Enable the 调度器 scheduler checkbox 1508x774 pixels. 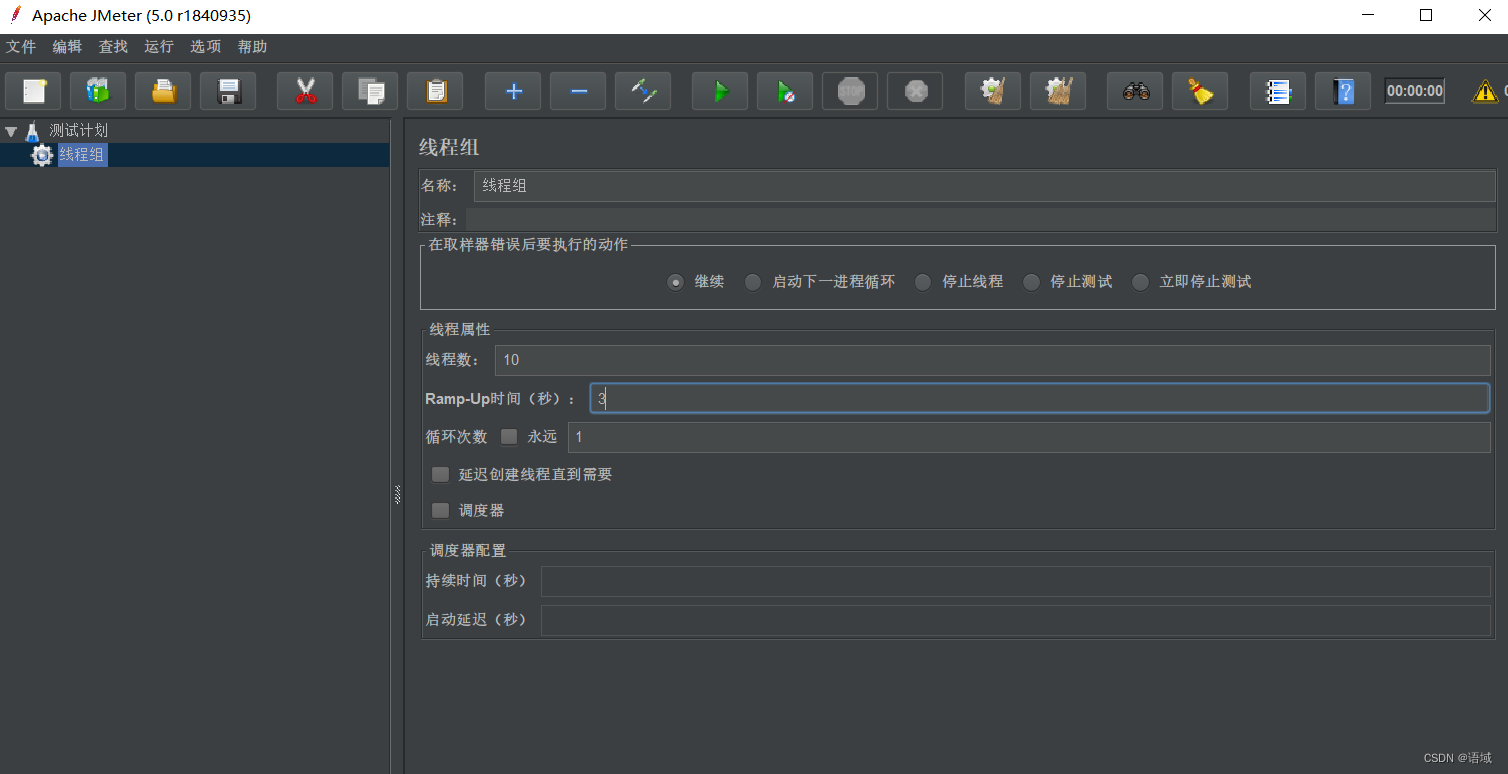(x=440, y=510)
